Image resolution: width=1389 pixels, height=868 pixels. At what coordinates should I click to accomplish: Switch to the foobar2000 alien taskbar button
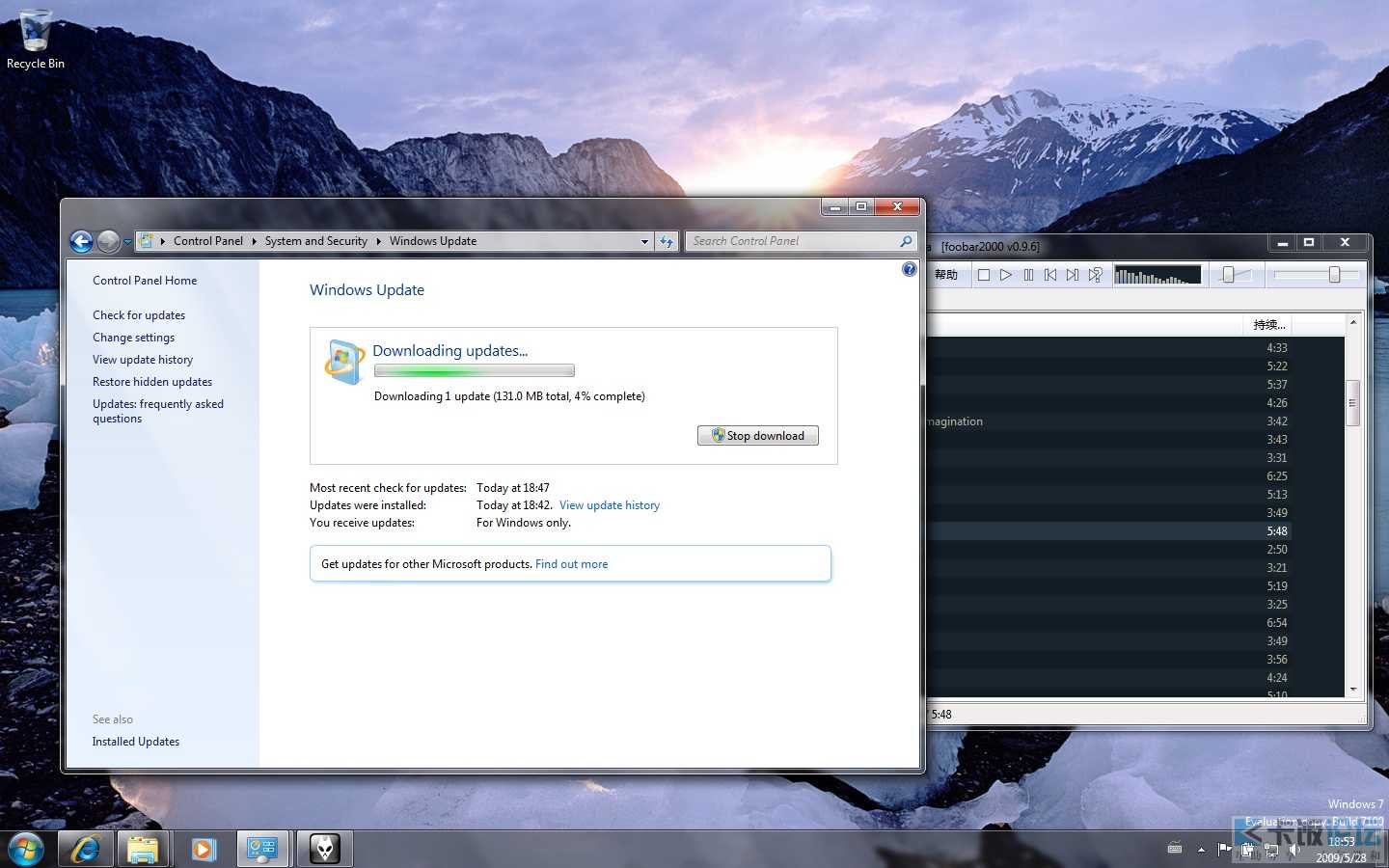[324, 850]
